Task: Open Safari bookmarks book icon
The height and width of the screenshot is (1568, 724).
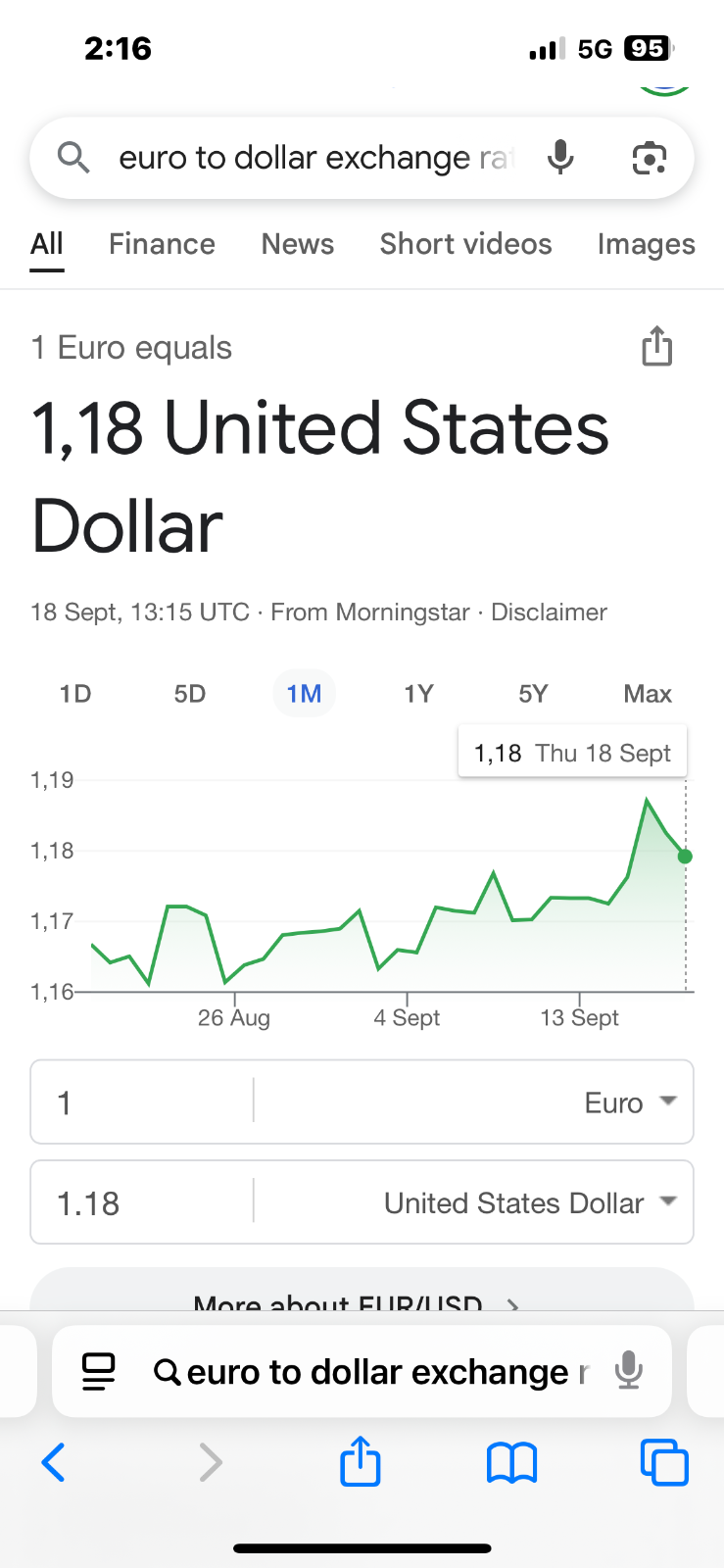Action: pyautogui.click(x=511, y=1462)
